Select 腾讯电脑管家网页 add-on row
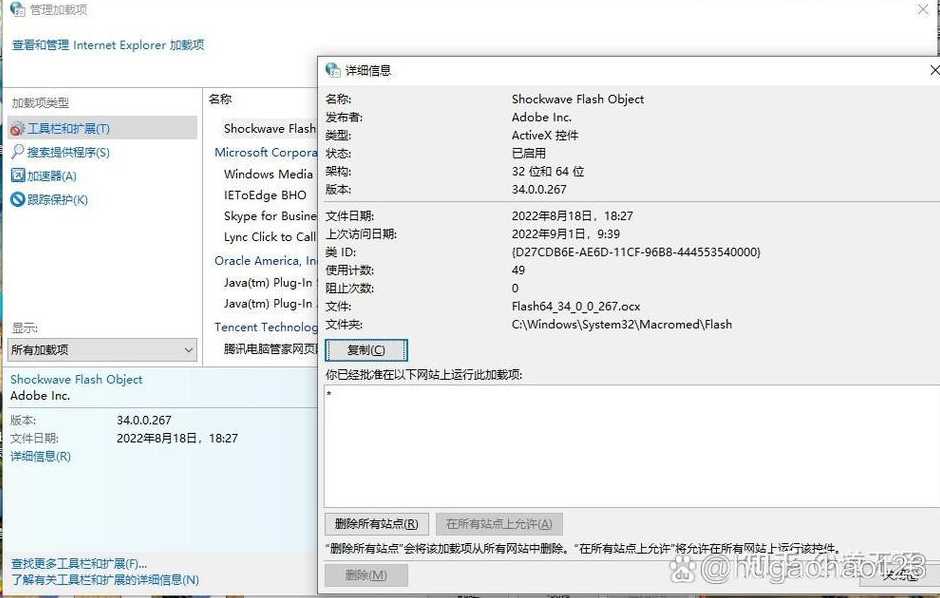The width and height of the screenshot is (940, 598). pyautogui.click(x=270, y=348)
